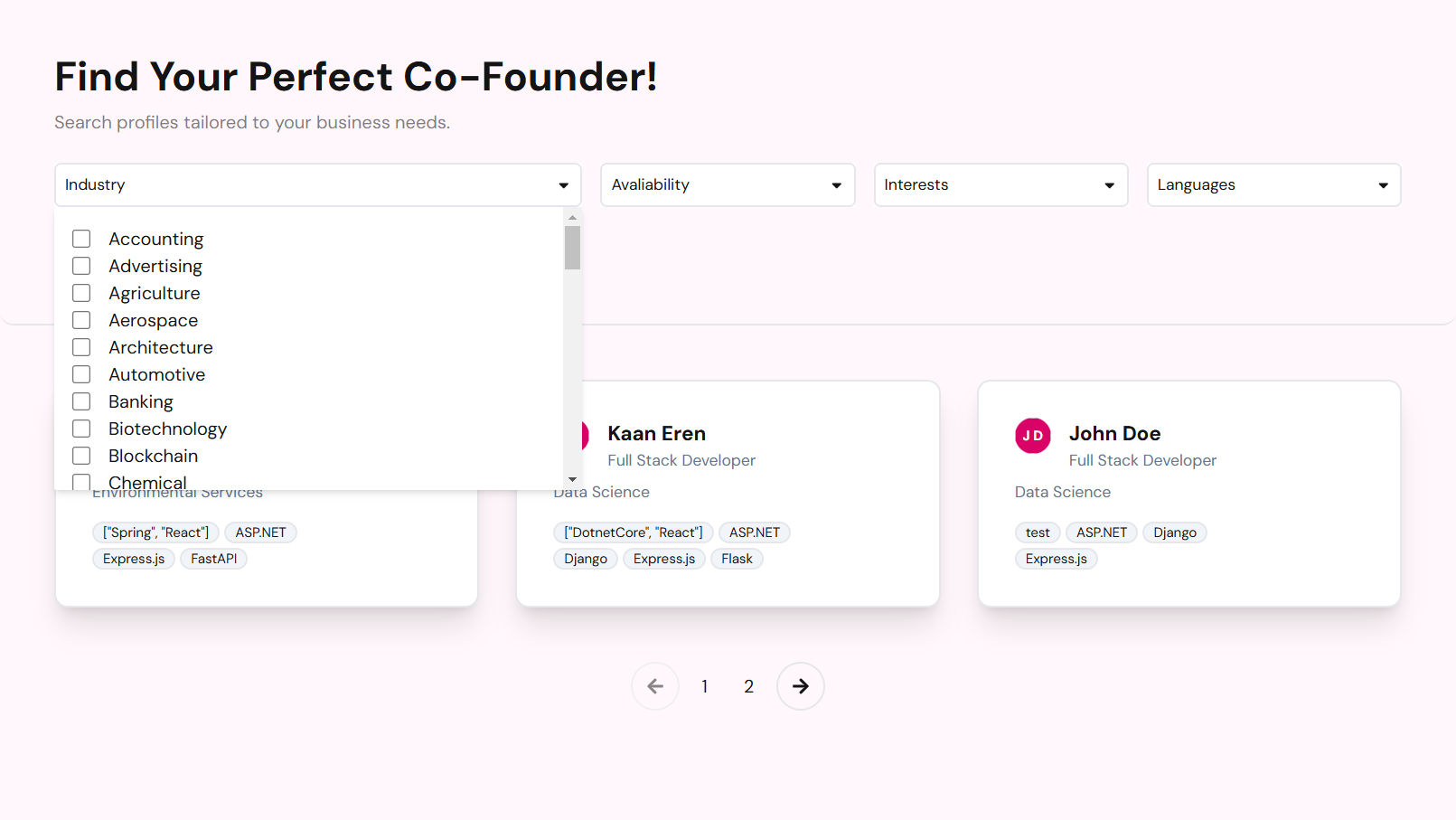Viewport: 1456px width, 820px height.
Task: Click the JD avatar on John Doe card
Action: click(x=1032, y=436)
